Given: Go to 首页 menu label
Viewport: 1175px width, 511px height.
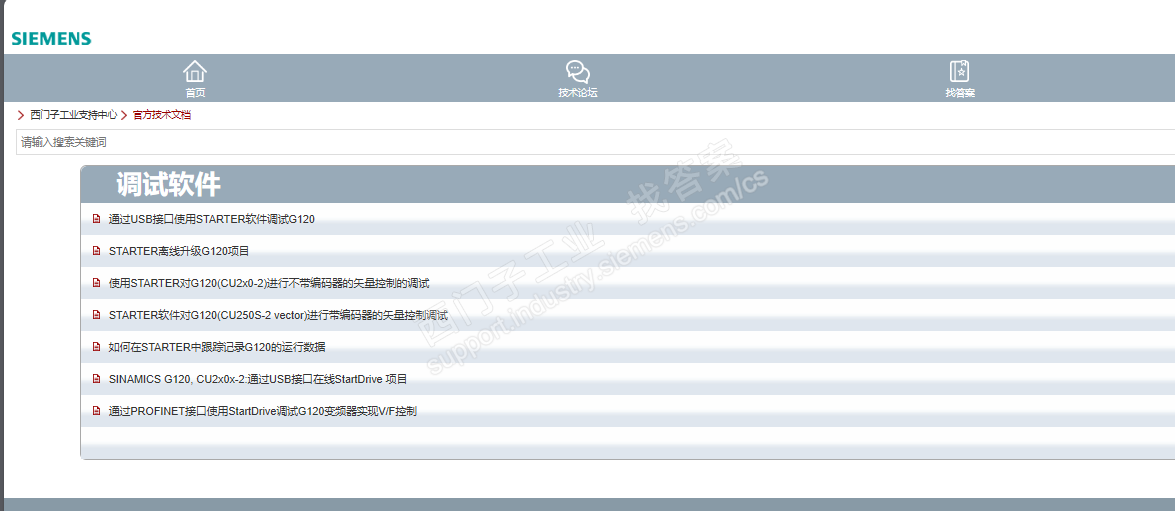Looking at the screenshot, I should pyautogui.click(x=196, y=93).
